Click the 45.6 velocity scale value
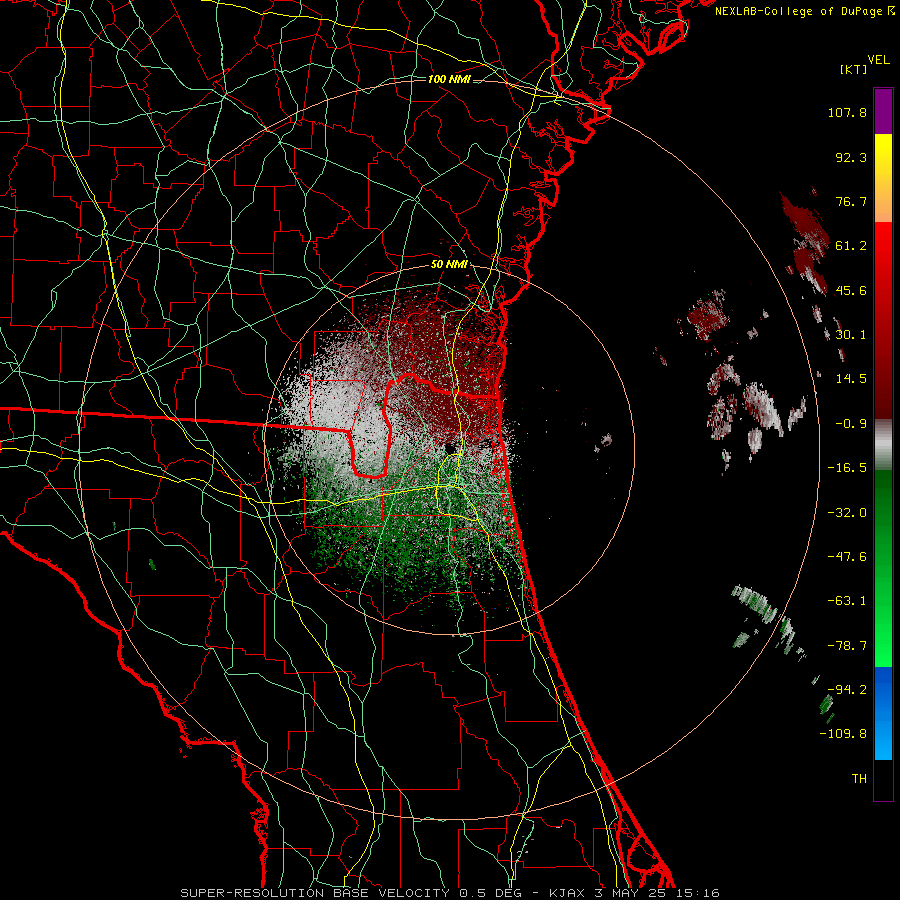The image size is (900, 900). (851, 290)
